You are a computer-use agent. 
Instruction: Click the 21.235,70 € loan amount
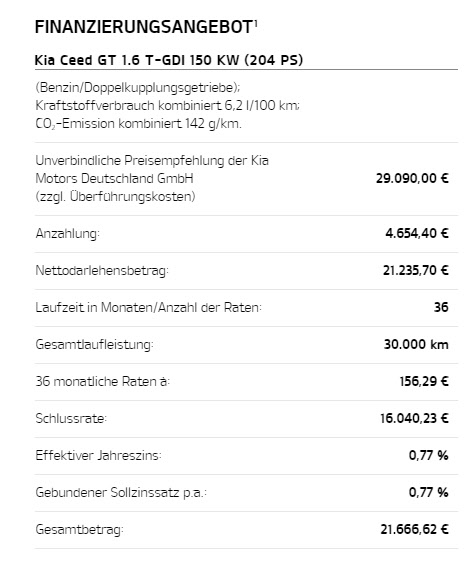click(415, 270)
